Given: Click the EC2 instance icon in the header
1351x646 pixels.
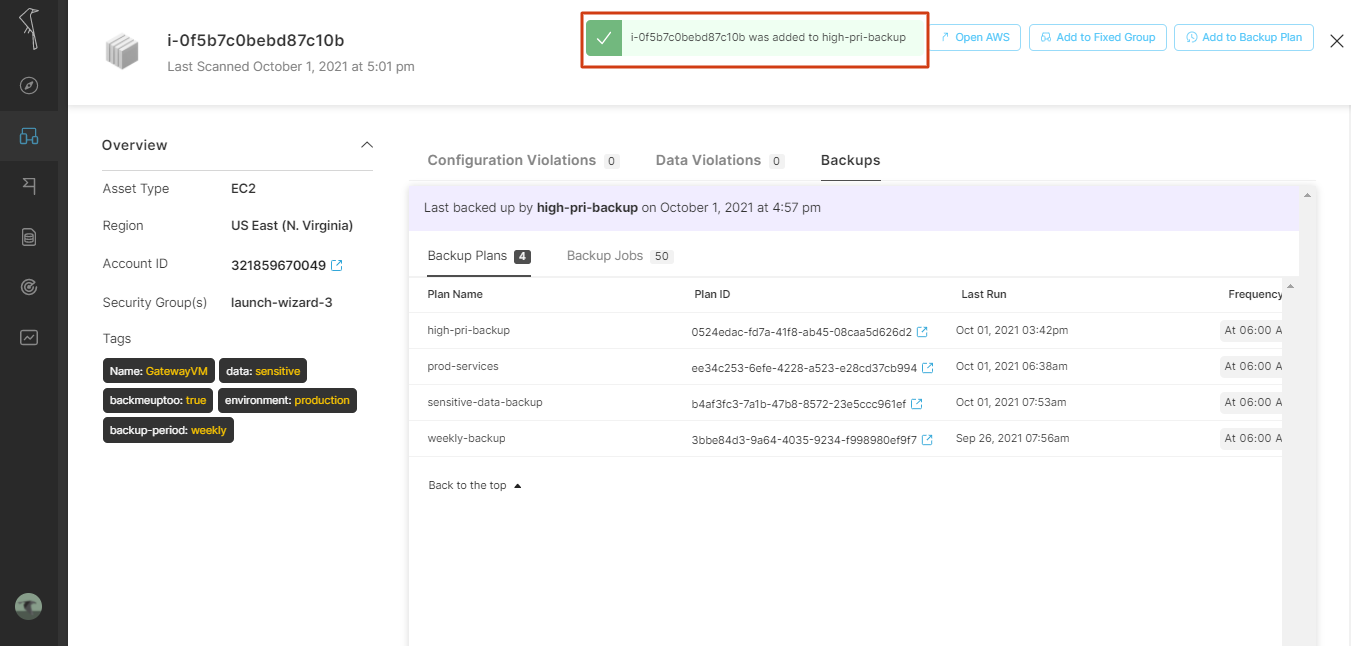Looking at the screenshot, I should click(x=122, y=52).
